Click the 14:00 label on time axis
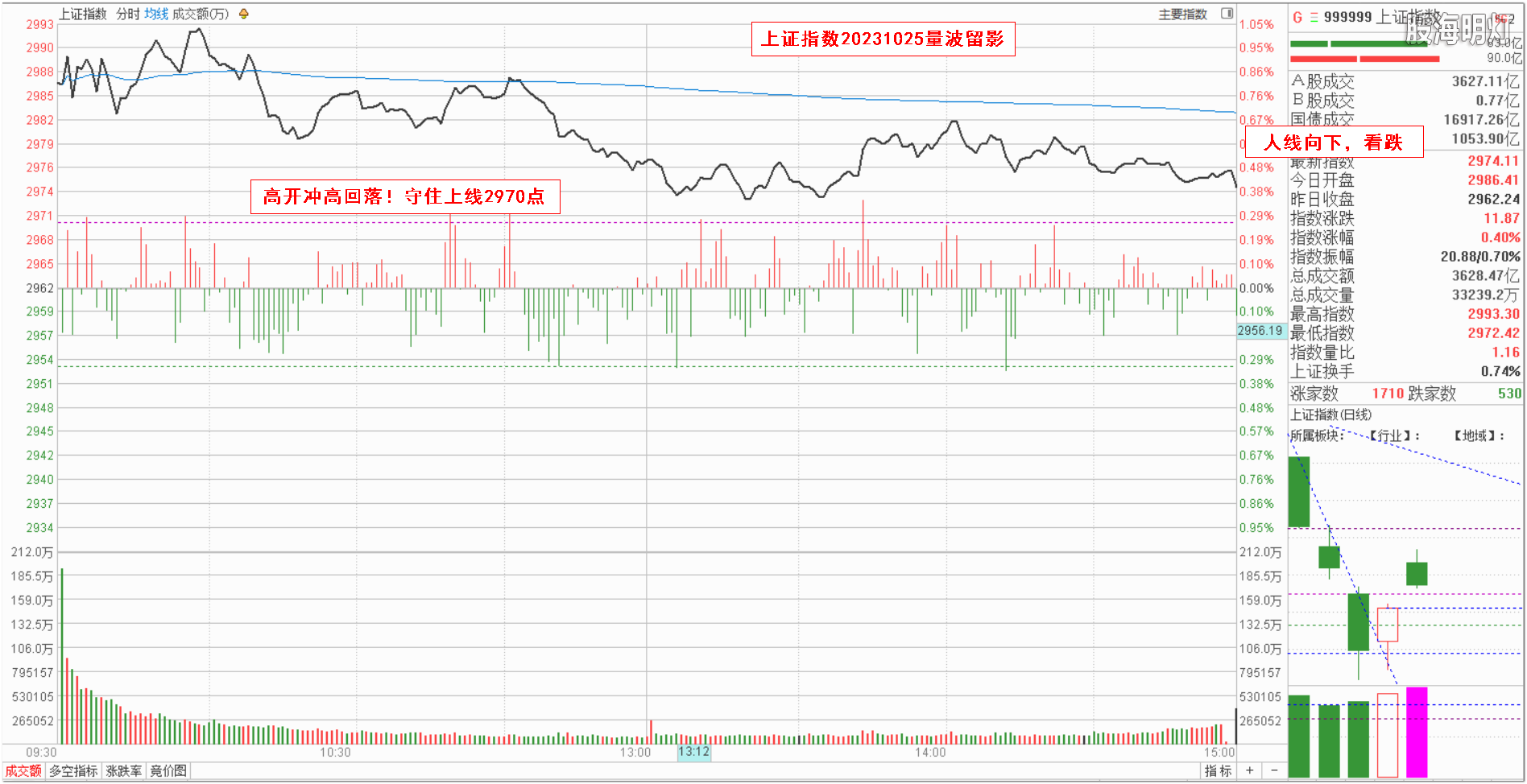The width and height of the screenshot is (1527, 784). pyautogui.click(x=930, y=752)
